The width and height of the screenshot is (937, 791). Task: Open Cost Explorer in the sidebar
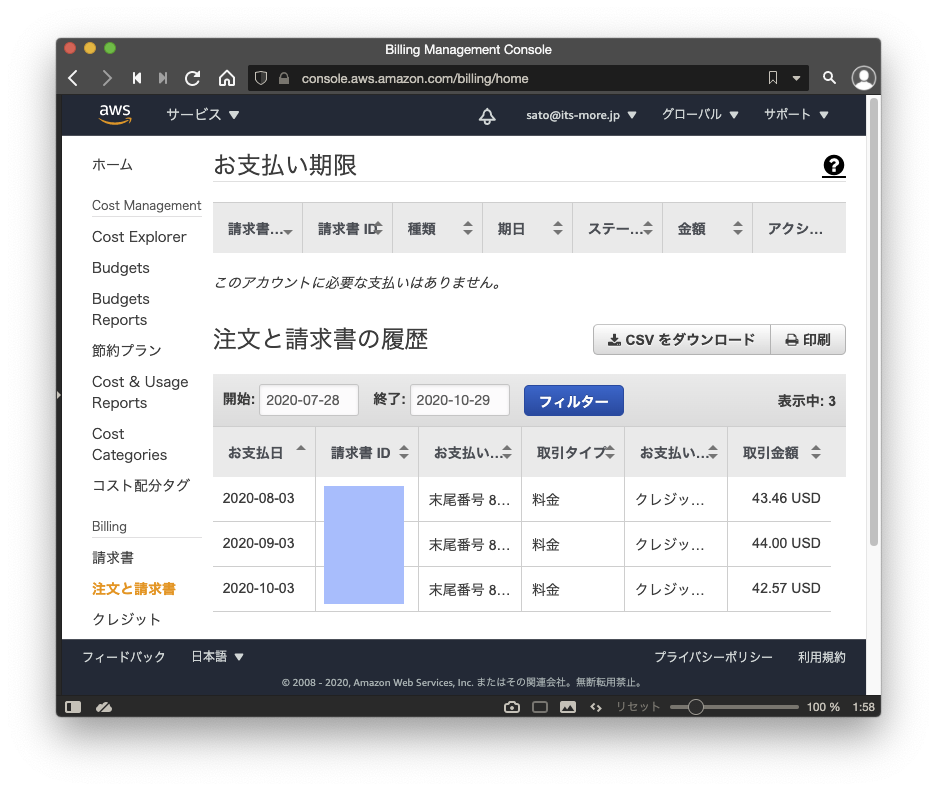point(139,237)
